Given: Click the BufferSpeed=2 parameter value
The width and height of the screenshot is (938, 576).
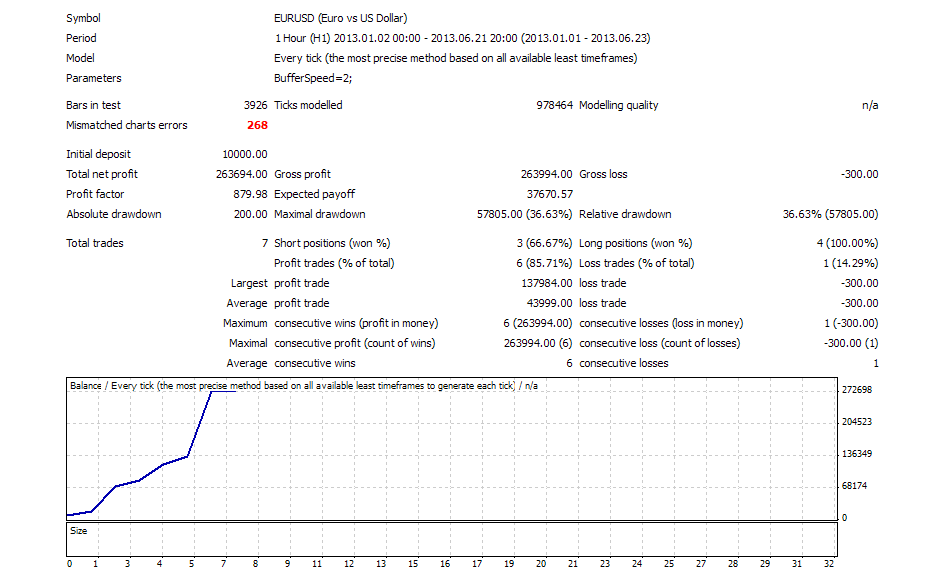Looking at the screenshot, I should [x=312, y=78].
